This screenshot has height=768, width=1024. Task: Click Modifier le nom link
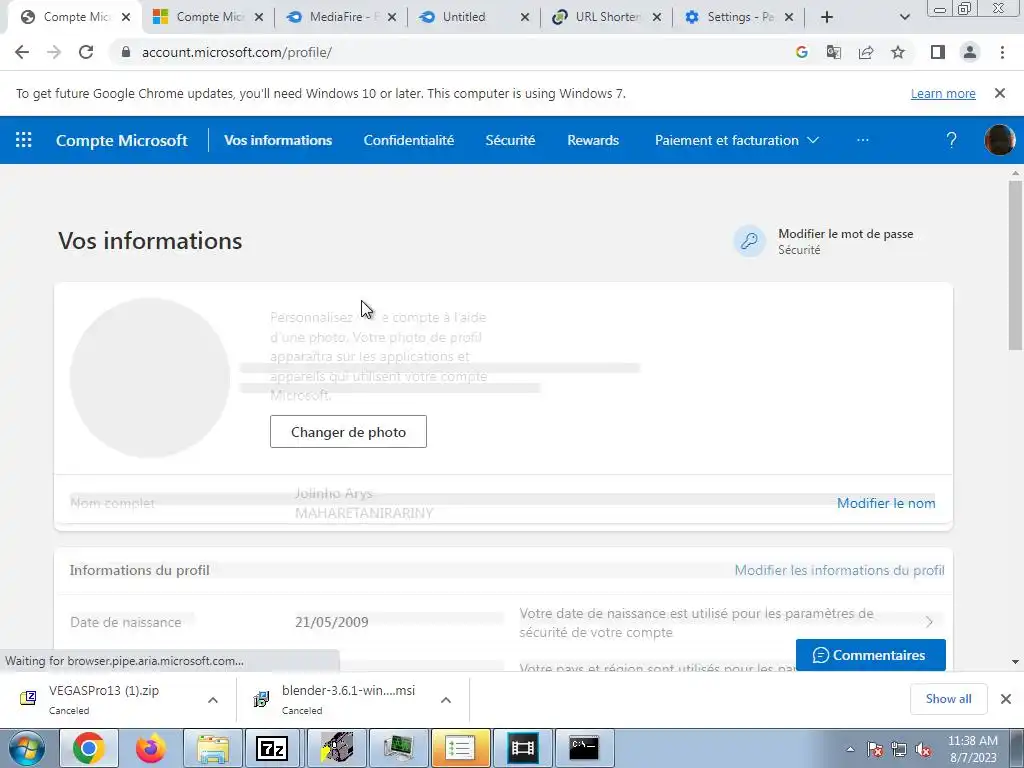click(x=886, y=503)
